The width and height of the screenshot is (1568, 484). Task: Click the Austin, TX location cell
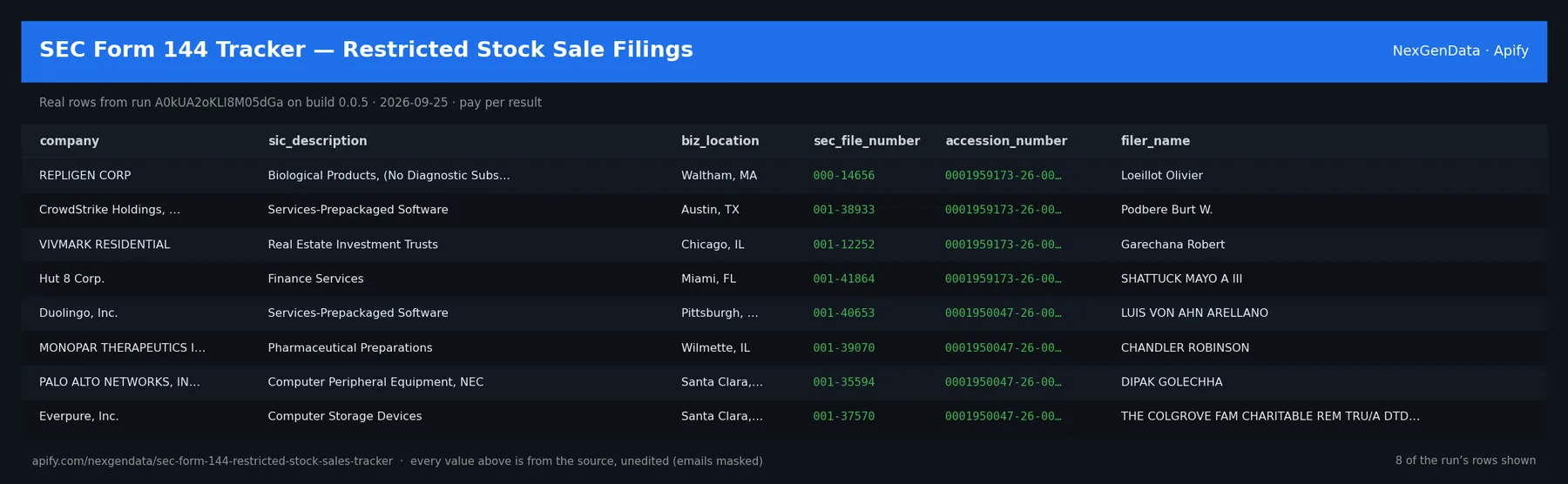(710, 210)
